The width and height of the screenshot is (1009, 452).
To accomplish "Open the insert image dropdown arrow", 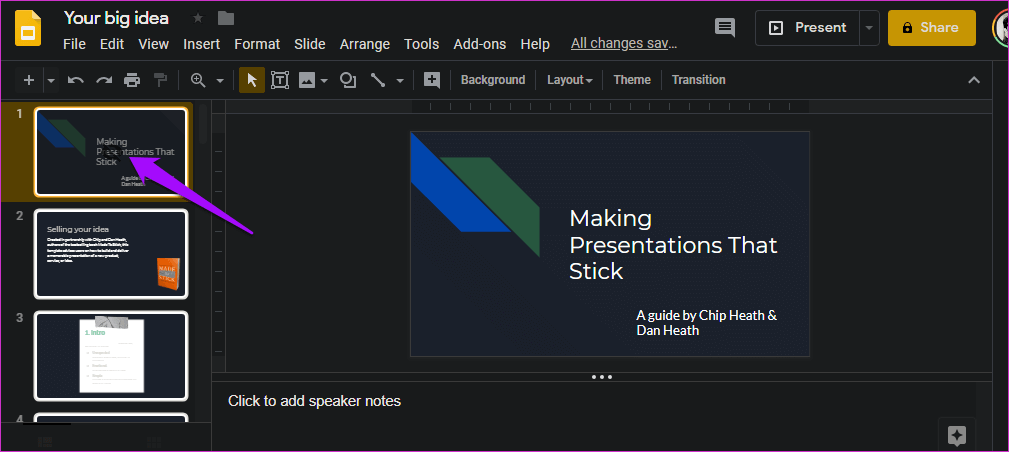I will (x=324, y=80).
